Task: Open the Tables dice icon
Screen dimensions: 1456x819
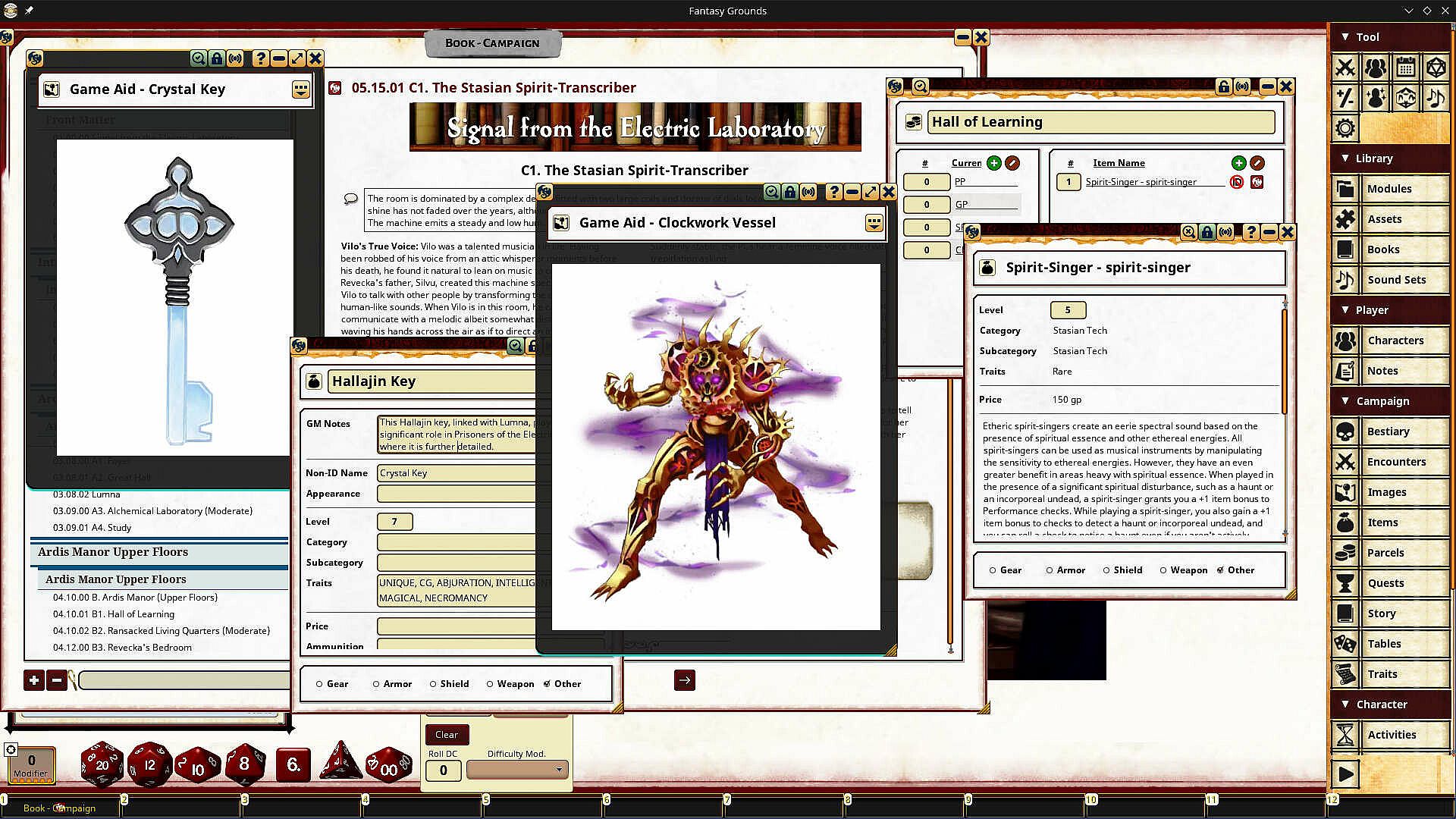Action: coord(1345,644)
